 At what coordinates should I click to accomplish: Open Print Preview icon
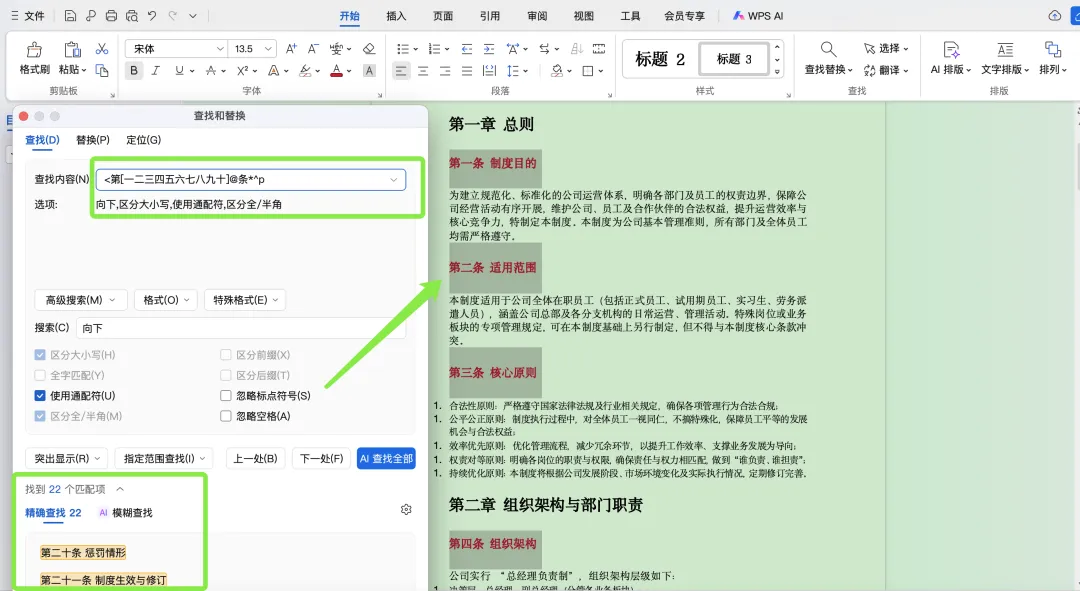(x=132, y=15)
